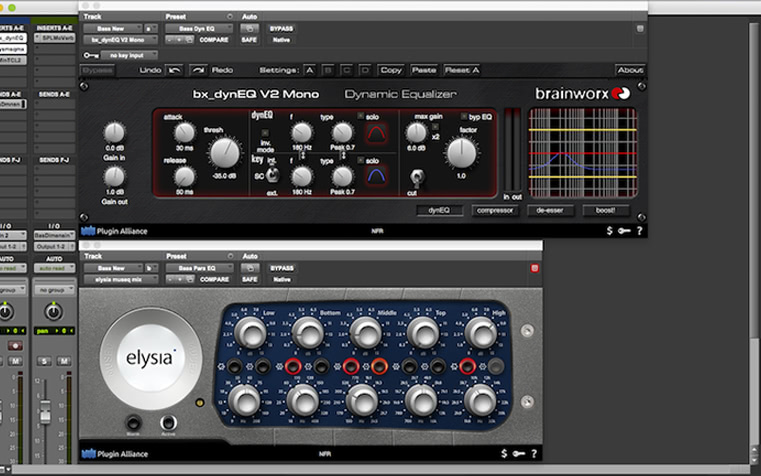Screen dimensions: 761x476
Task: Click the preset save icon in bx_dynEQ header
Action: coord(190,40)
